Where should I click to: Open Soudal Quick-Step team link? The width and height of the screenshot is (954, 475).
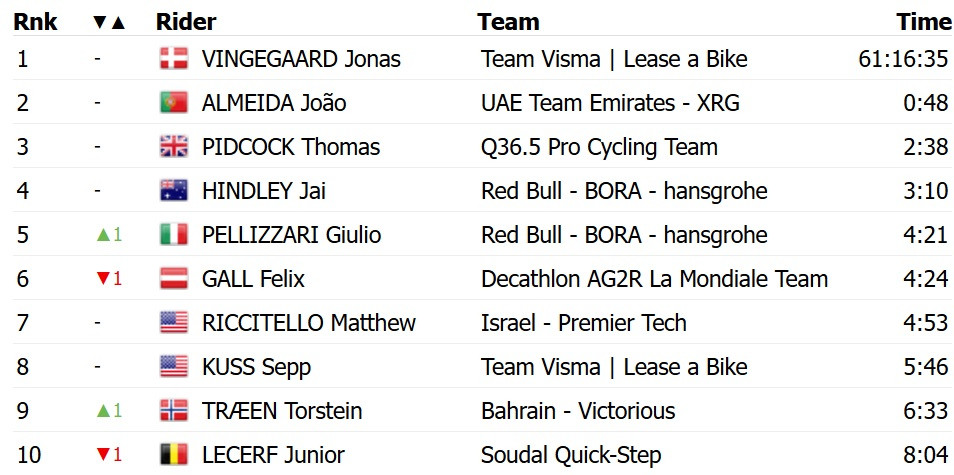click(571, 455)
